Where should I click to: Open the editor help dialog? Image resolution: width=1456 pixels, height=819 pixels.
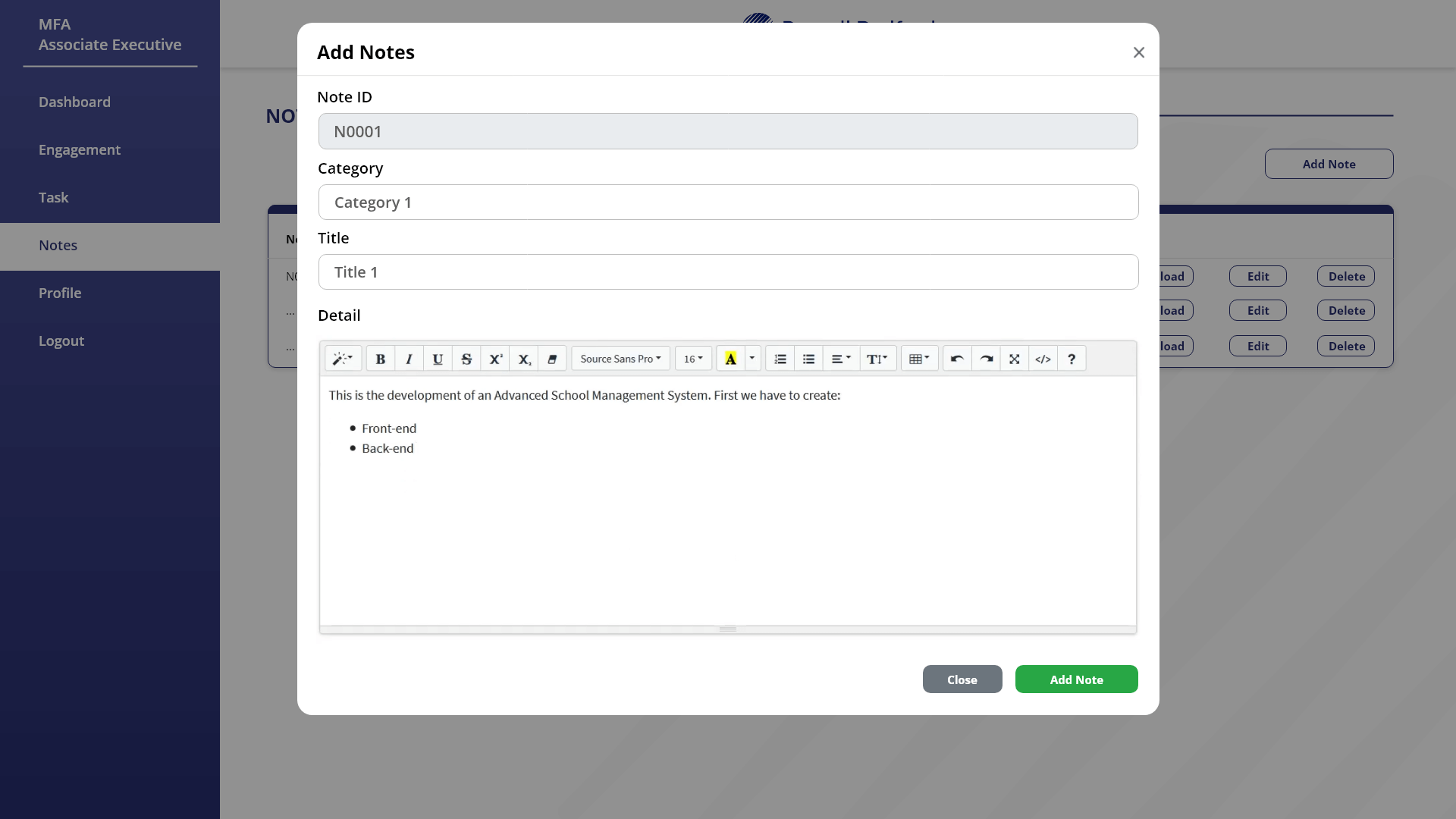[1071, 358]
